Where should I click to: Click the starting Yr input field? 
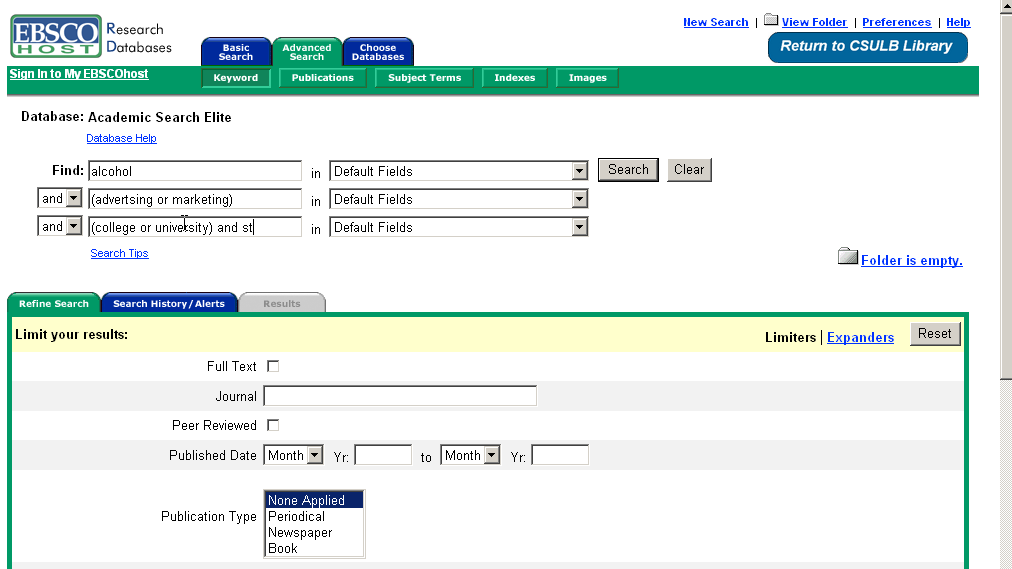[383, 455]
